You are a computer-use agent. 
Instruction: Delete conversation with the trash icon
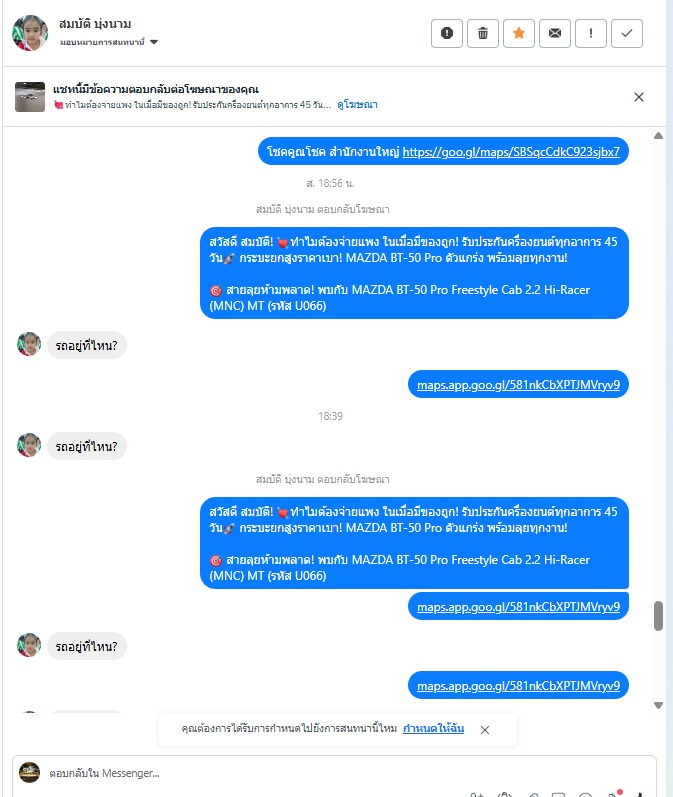coord(482,34)
